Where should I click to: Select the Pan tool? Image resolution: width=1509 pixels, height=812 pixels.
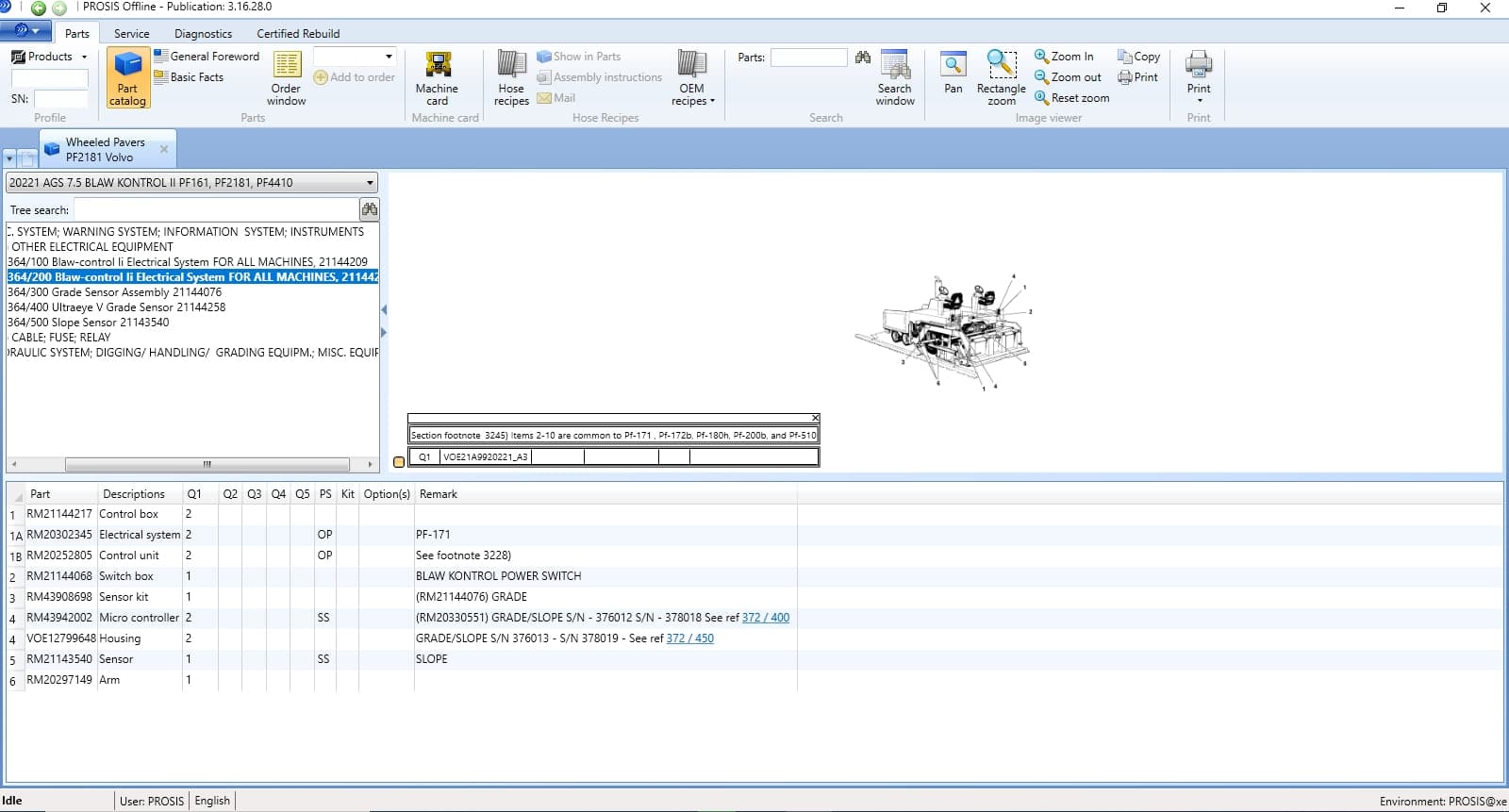pyautogui.click(x=953, y=73)
